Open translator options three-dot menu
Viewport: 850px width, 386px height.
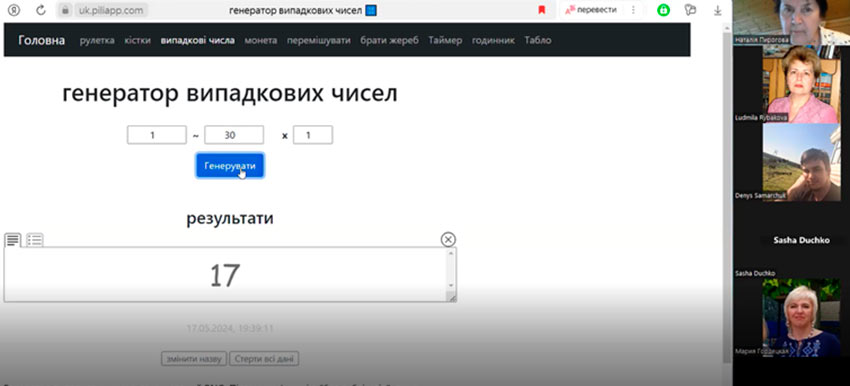click(x=633, y=10)
